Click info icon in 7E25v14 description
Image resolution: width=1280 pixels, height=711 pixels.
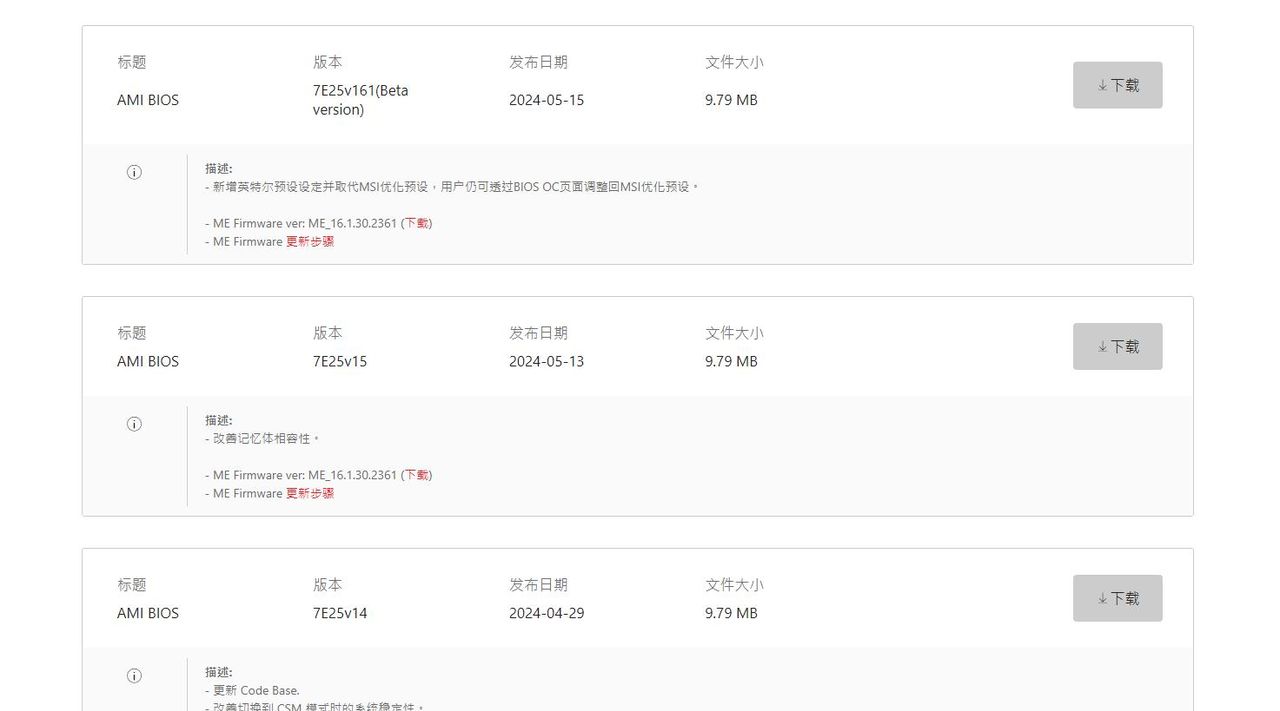pyautogui.click(x=134, y=676)
